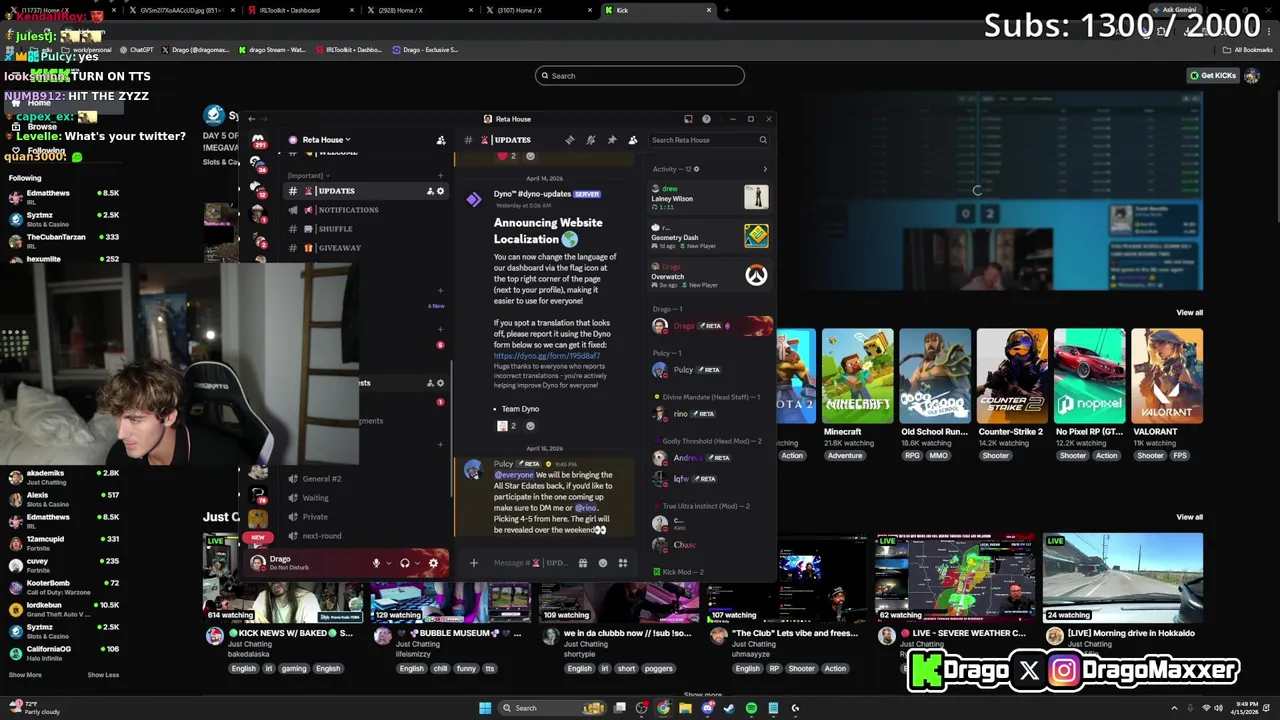Open emoji picker in message bar
This screenshot has width=1280, height=720.
click(603, 563)
